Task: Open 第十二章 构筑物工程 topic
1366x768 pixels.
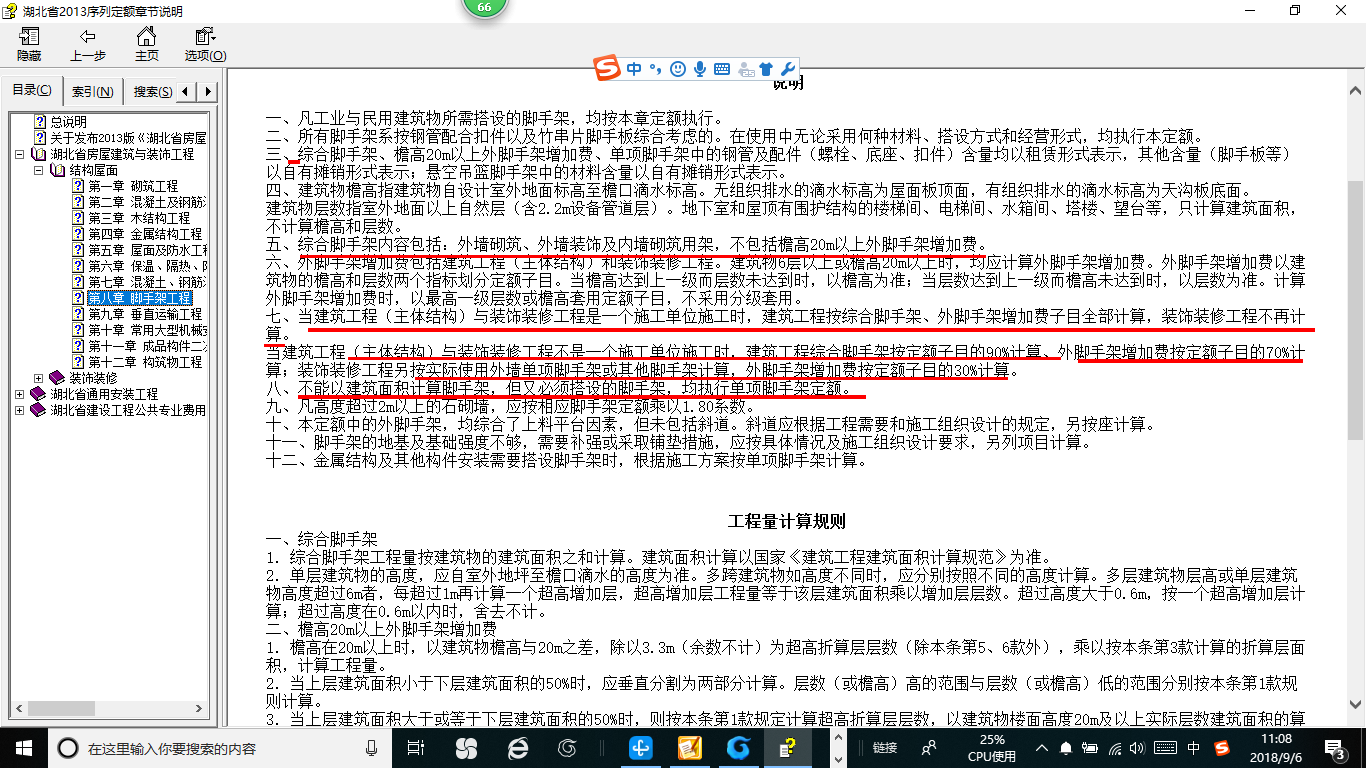Action: pyautogui.click(x=145, y=362)
